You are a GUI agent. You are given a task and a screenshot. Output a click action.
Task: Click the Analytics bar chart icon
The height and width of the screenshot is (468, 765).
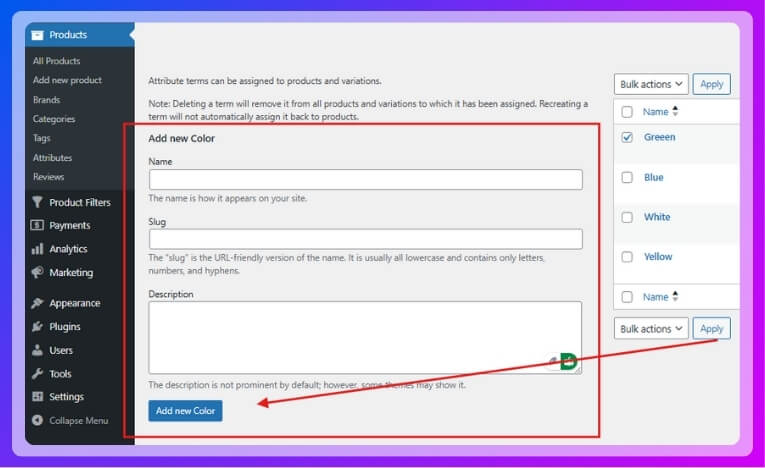click(38, 249)
